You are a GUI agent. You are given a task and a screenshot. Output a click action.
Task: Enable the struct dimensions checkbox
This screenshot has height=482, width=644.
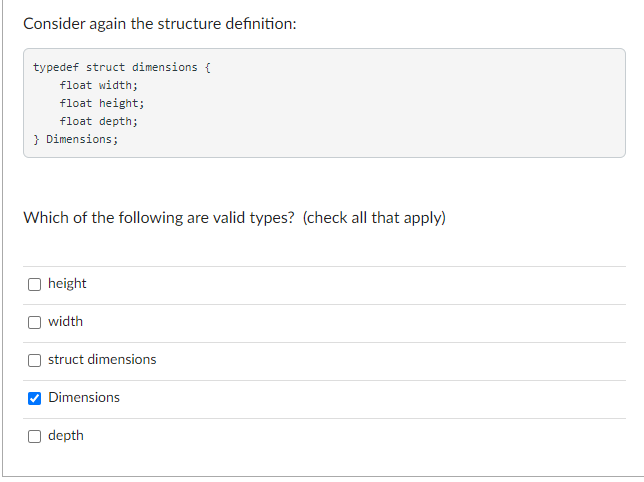(34, 360)
